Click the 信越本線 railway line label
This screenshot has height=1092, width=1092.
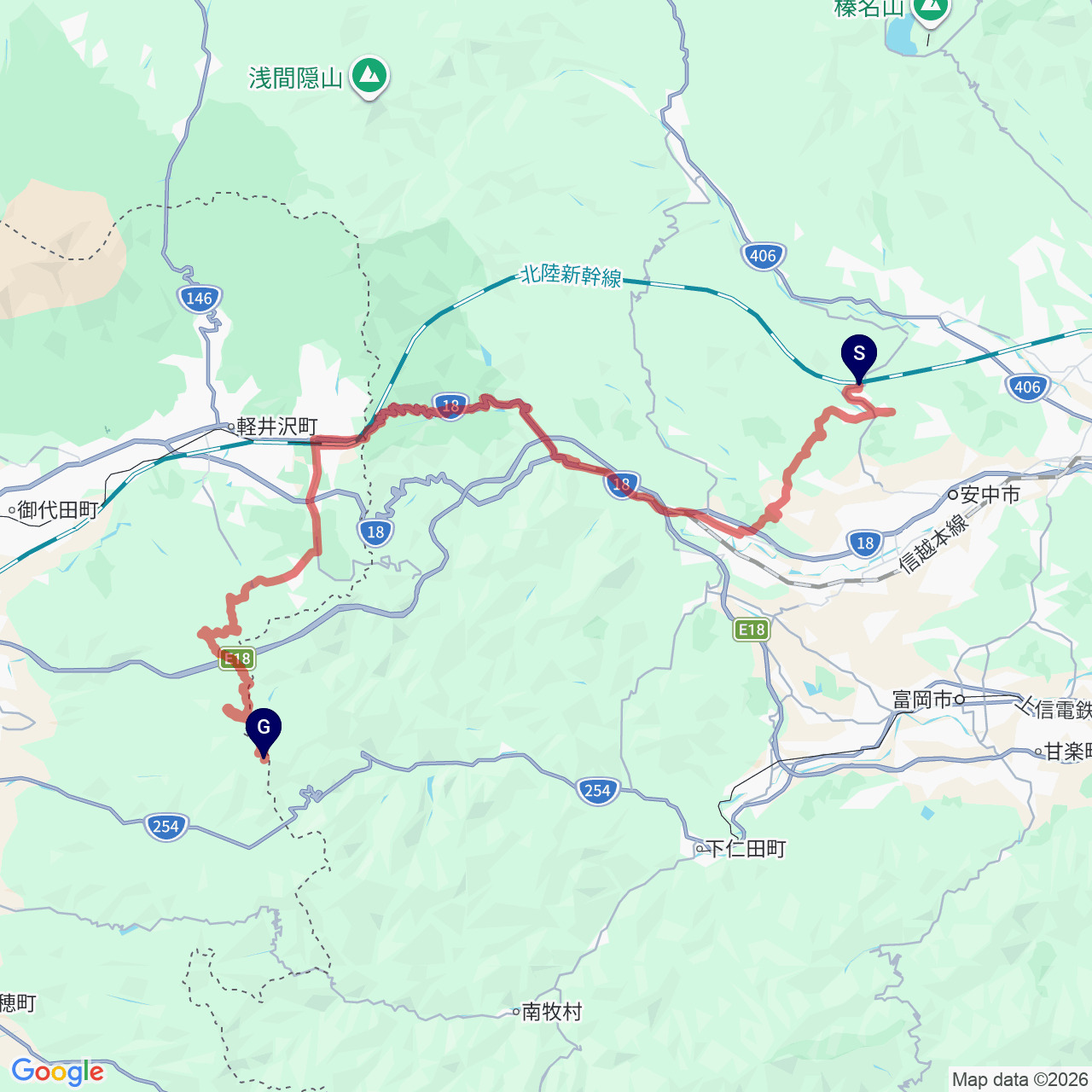(934, 543)
